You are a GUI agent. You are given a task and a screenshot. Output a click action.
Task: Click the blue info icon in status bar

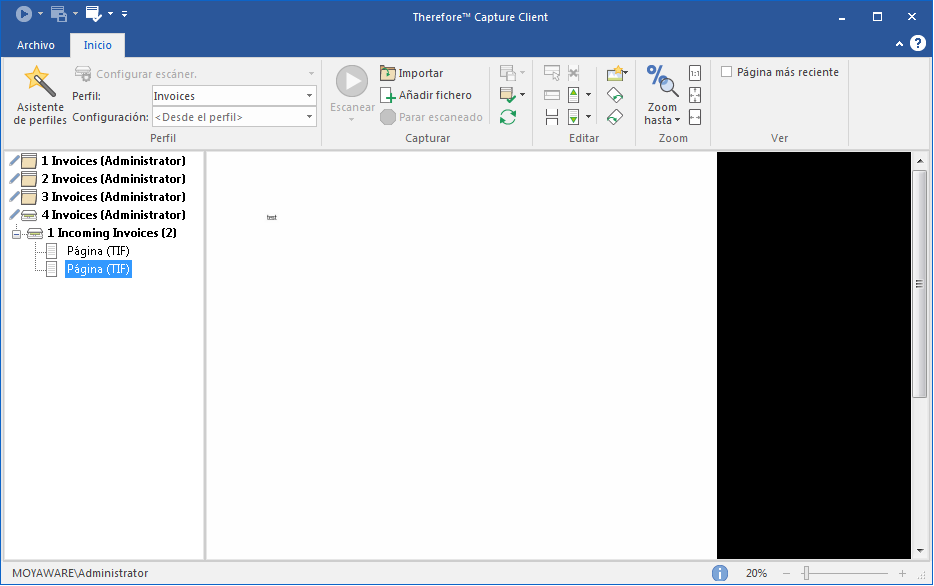(x=720, y=573)
